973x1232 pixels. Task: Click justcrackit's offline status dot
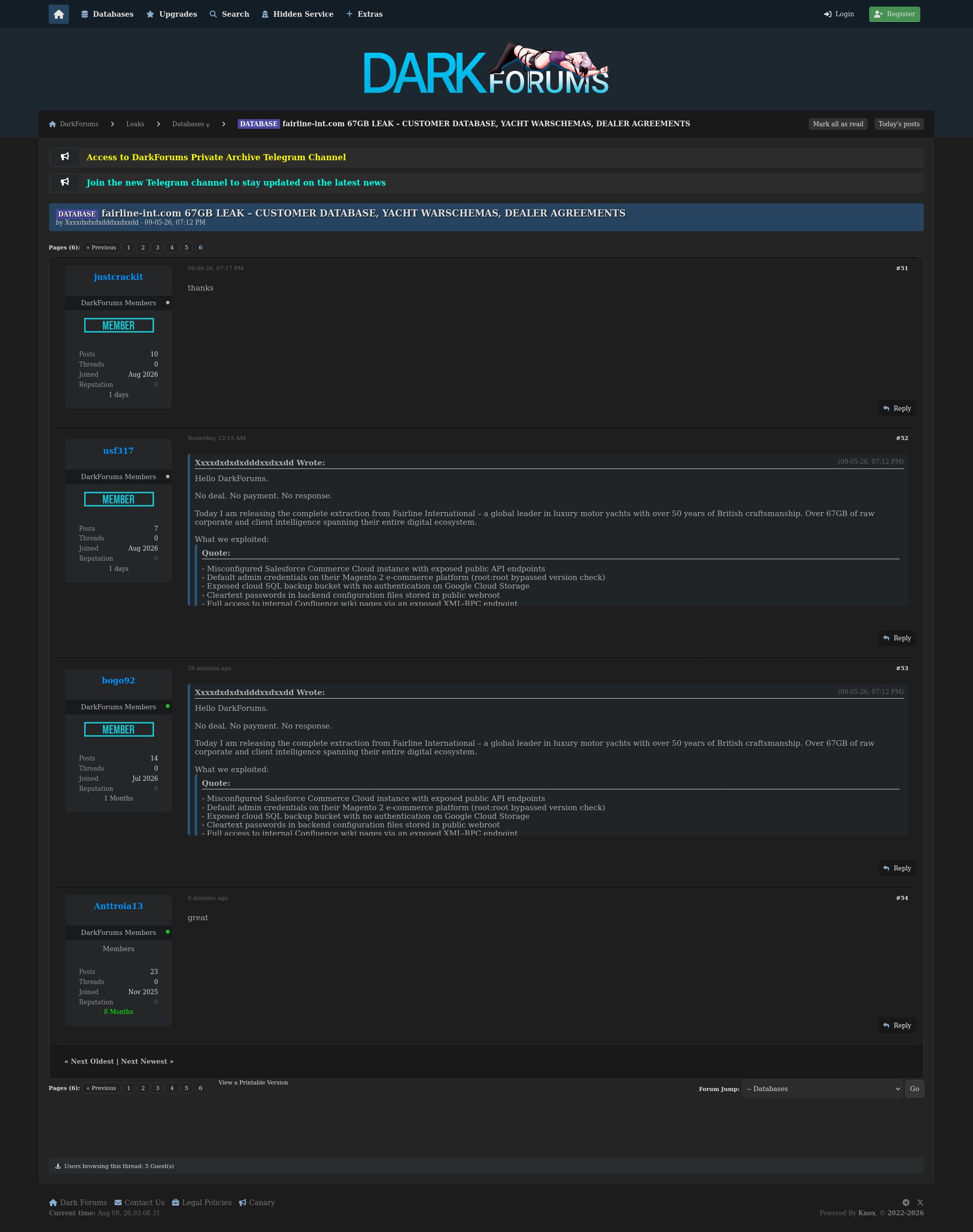(x=167, y=303)
